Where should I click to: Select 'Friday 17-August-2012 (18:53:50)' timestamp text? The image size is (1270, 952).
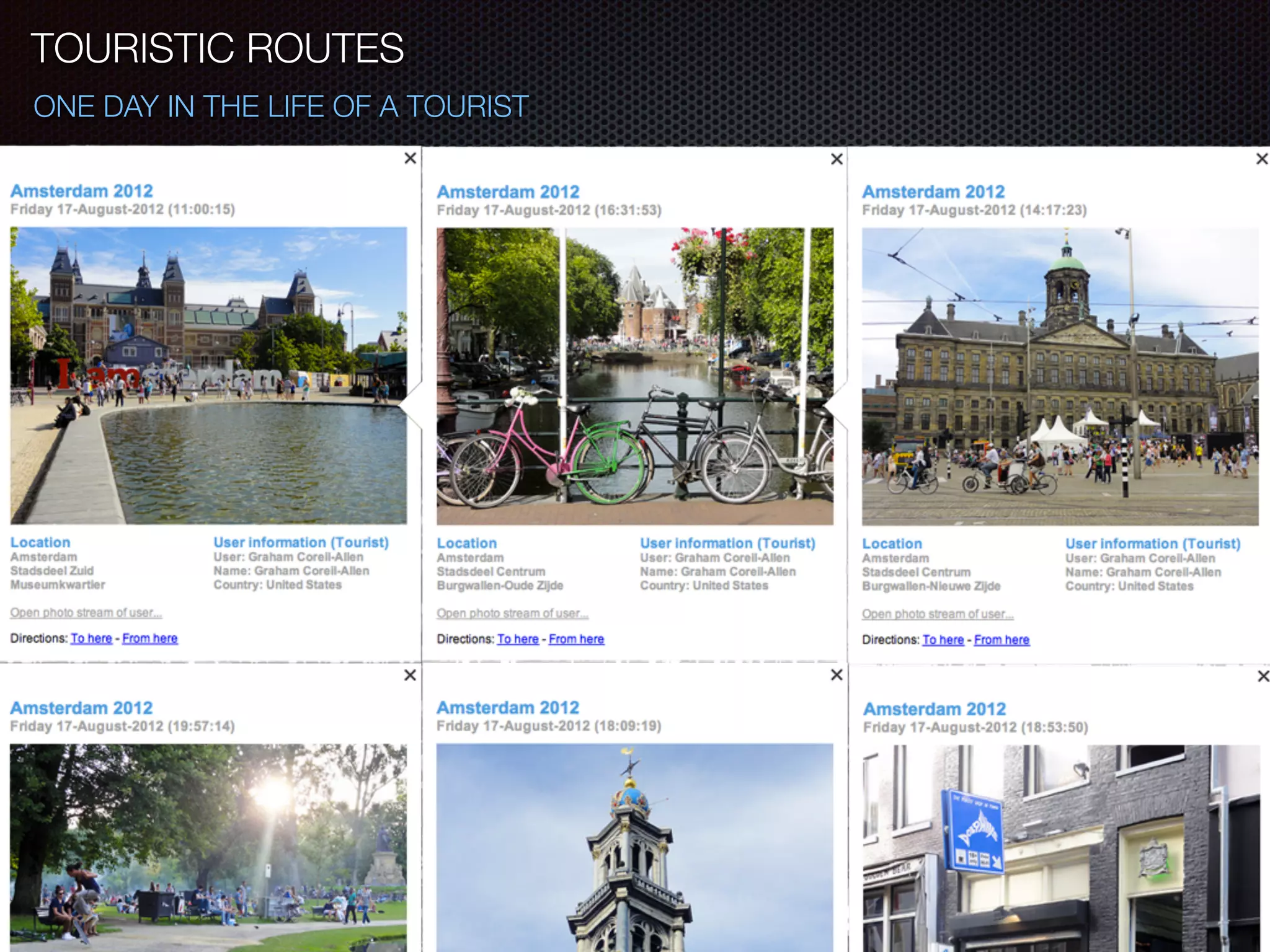pyautogui.click(x=975, y=727)
